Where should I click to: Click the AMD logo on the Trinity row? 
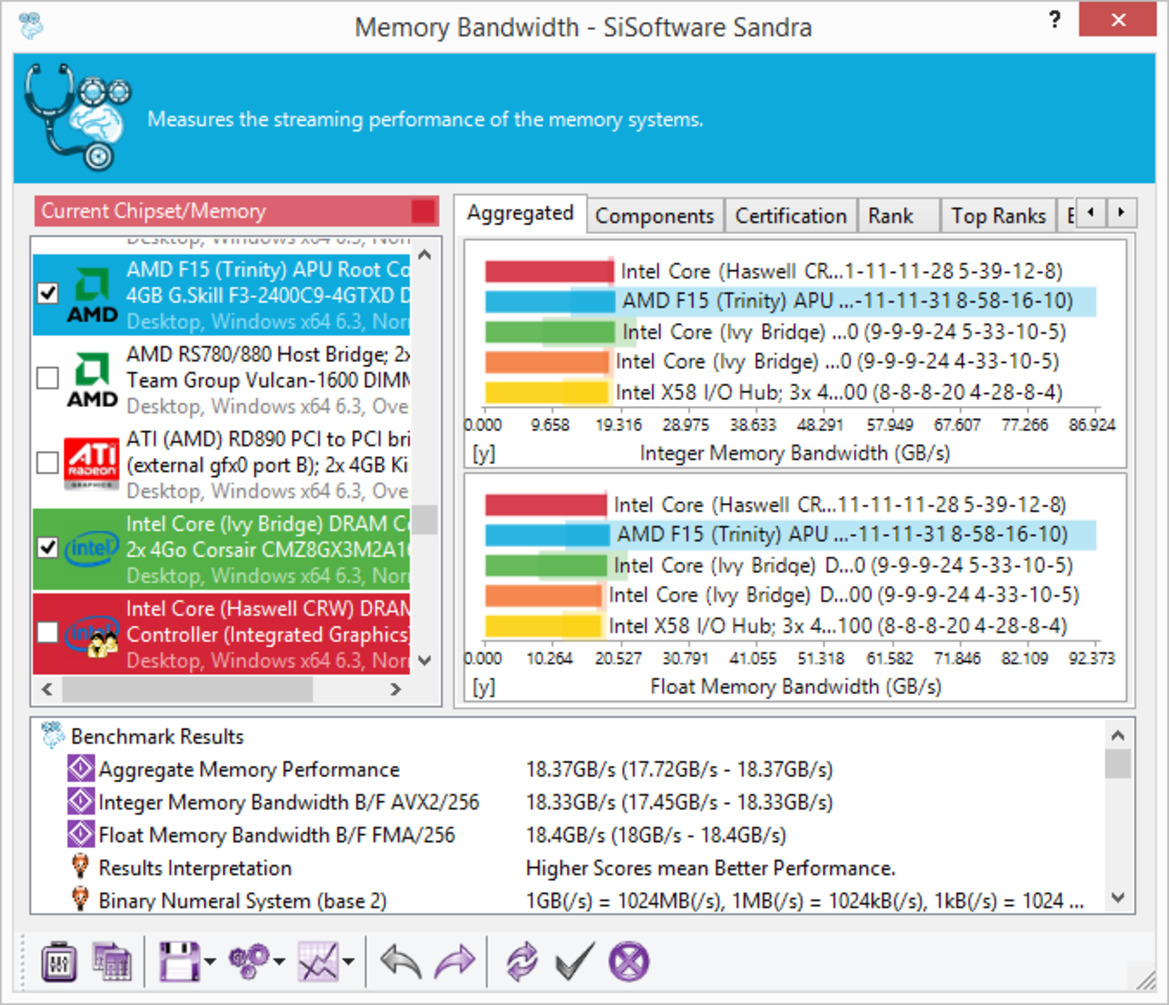pos(92,295)
